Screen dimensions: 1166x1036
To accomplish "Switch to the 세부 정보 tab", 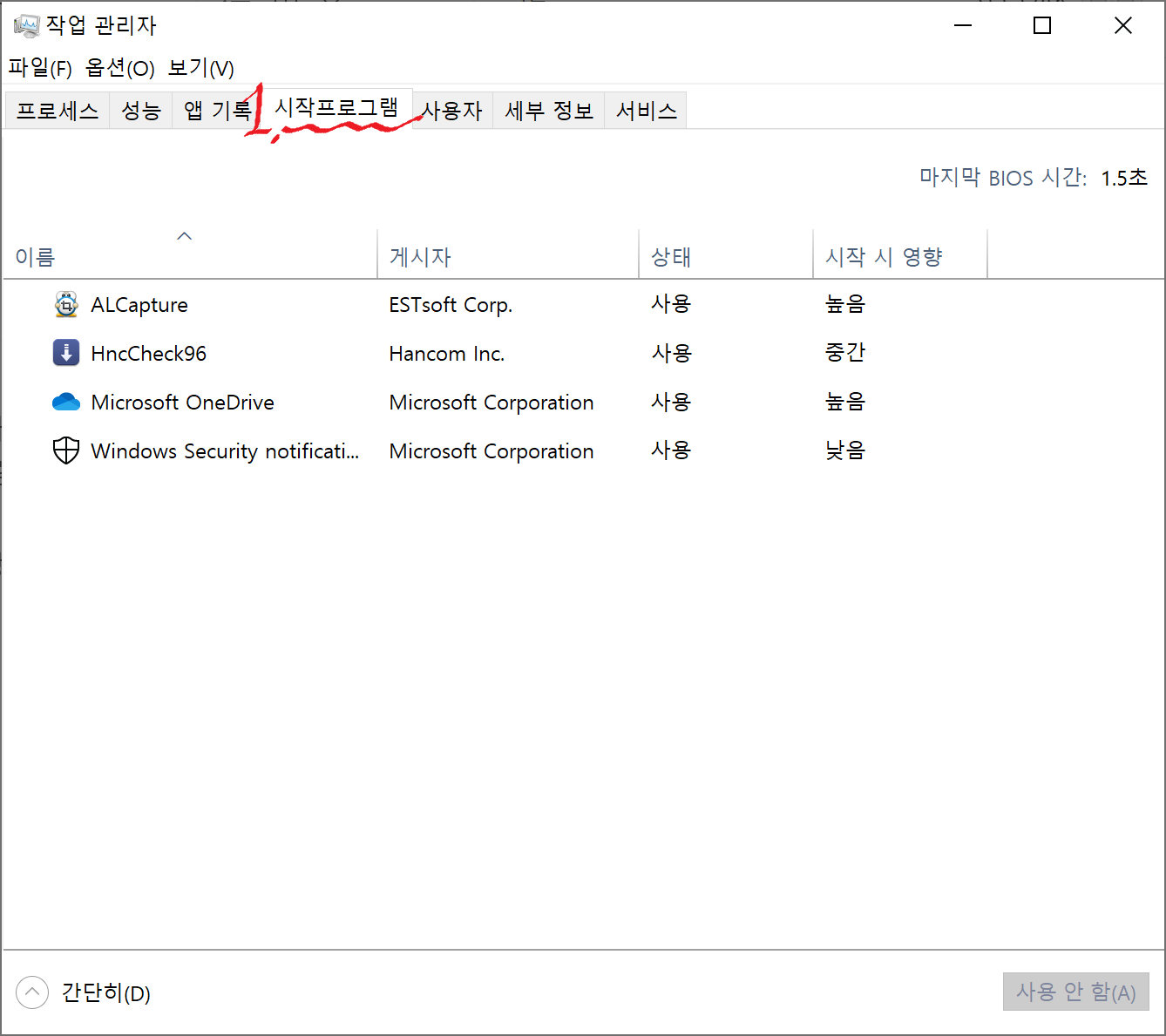I will pos(549,111).
